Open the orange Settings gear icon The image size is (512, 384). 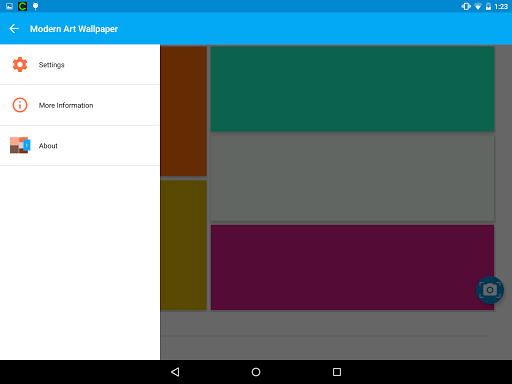(20, 64)
